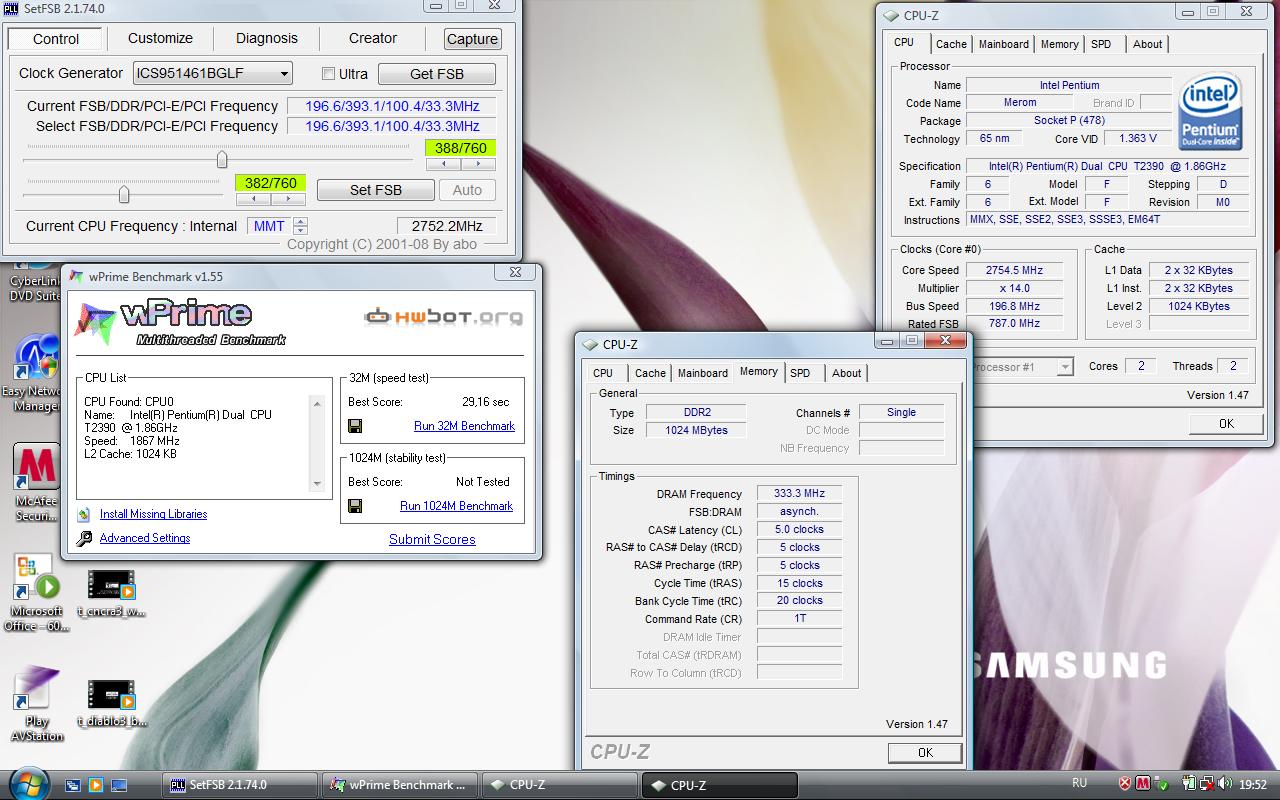The height and width of the screenshot is (800, 1280).
Task: Click OK in the CPU-Z CPU window
Action: pos(1226,424)
